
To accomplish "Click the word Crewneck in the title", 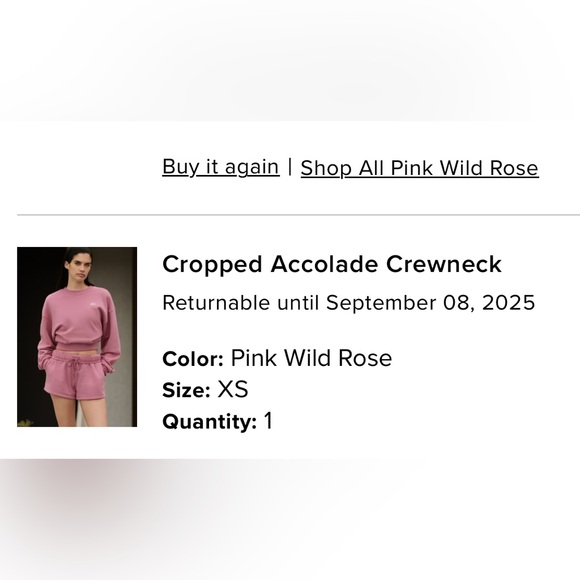I will pos(444,264).
